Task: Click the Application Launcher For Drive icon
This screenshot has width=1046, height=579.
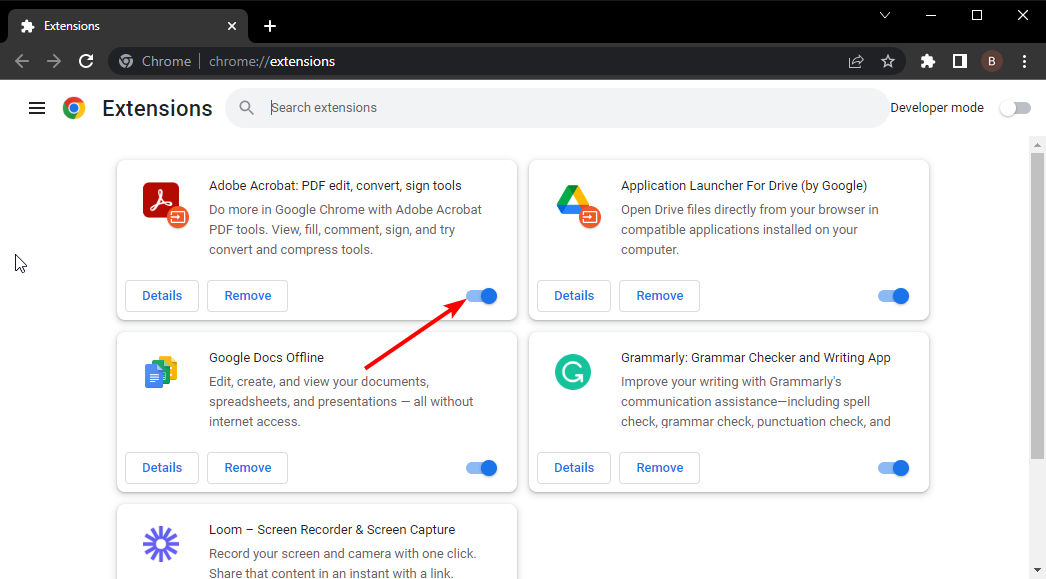Action: click(x=574, y=203)
